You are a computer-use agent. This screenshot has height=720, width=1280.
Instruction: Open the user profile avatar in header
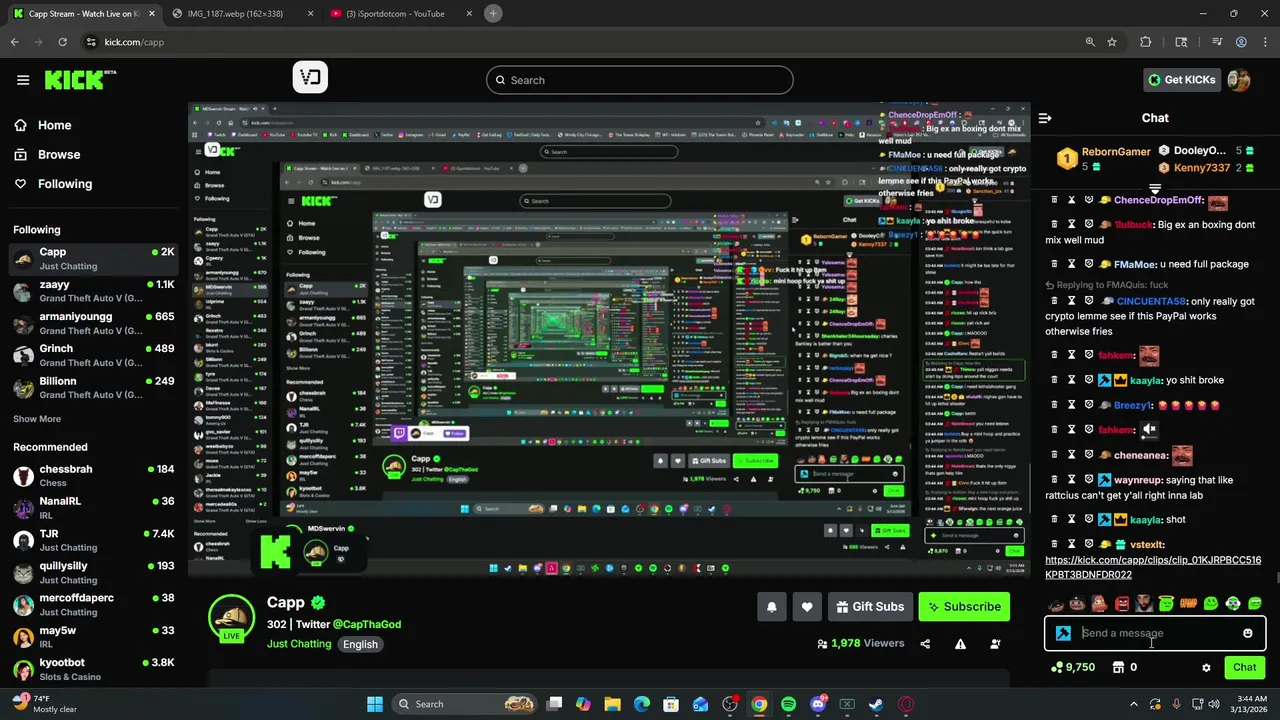[x=1239, y=80]
